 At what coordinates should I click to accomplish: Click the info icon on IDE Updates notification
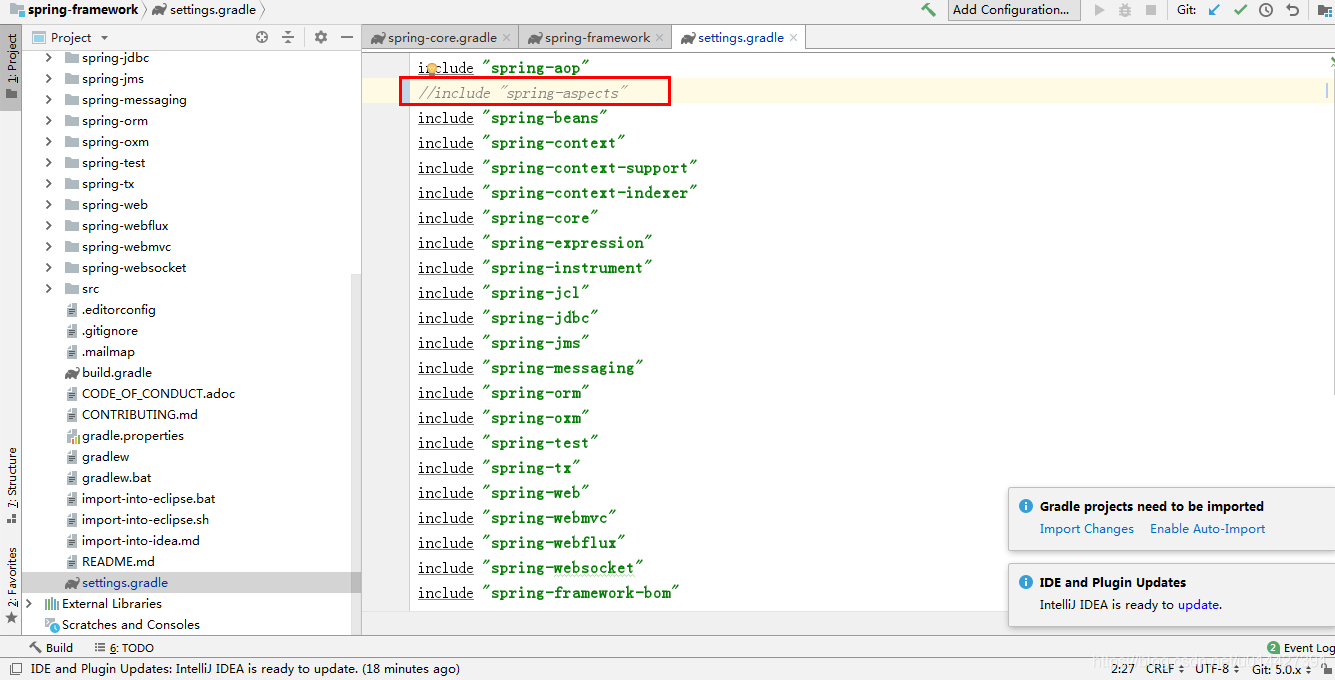(x=1025, y=582)
